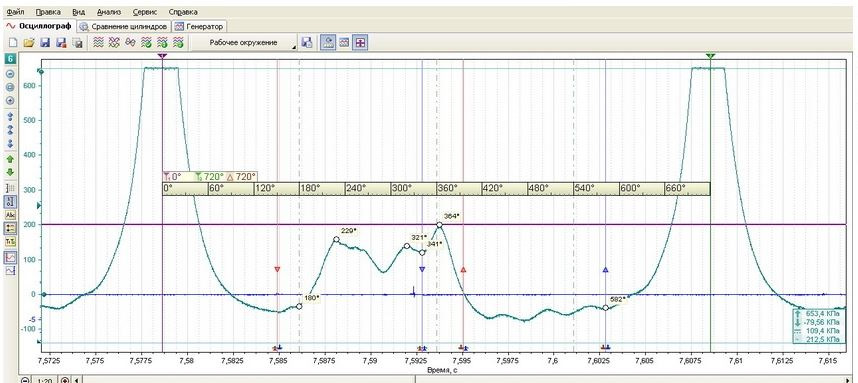Toggle the grid lines icon in sidebar
Viewport: 858px width, 383px height.
coord(10,188)
